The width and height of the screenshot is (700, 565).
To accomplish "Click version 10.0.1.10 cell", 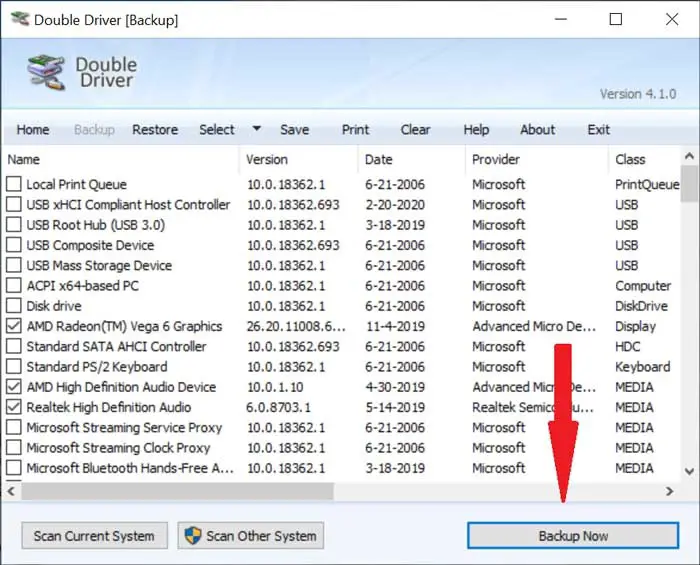I will click(x=275, y=387).
